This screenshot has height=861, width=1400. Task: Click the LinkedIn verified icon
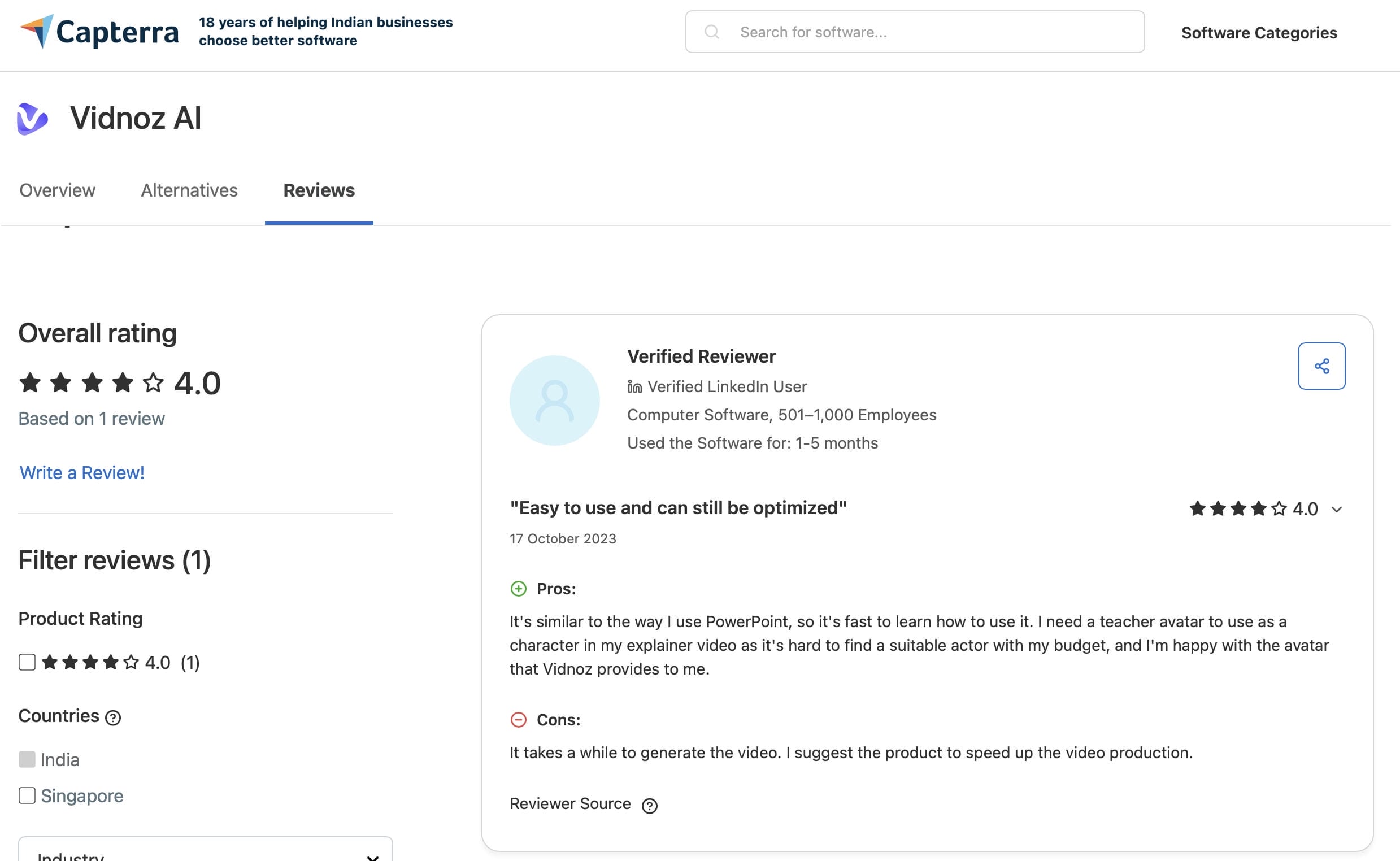tap(634, 386)
